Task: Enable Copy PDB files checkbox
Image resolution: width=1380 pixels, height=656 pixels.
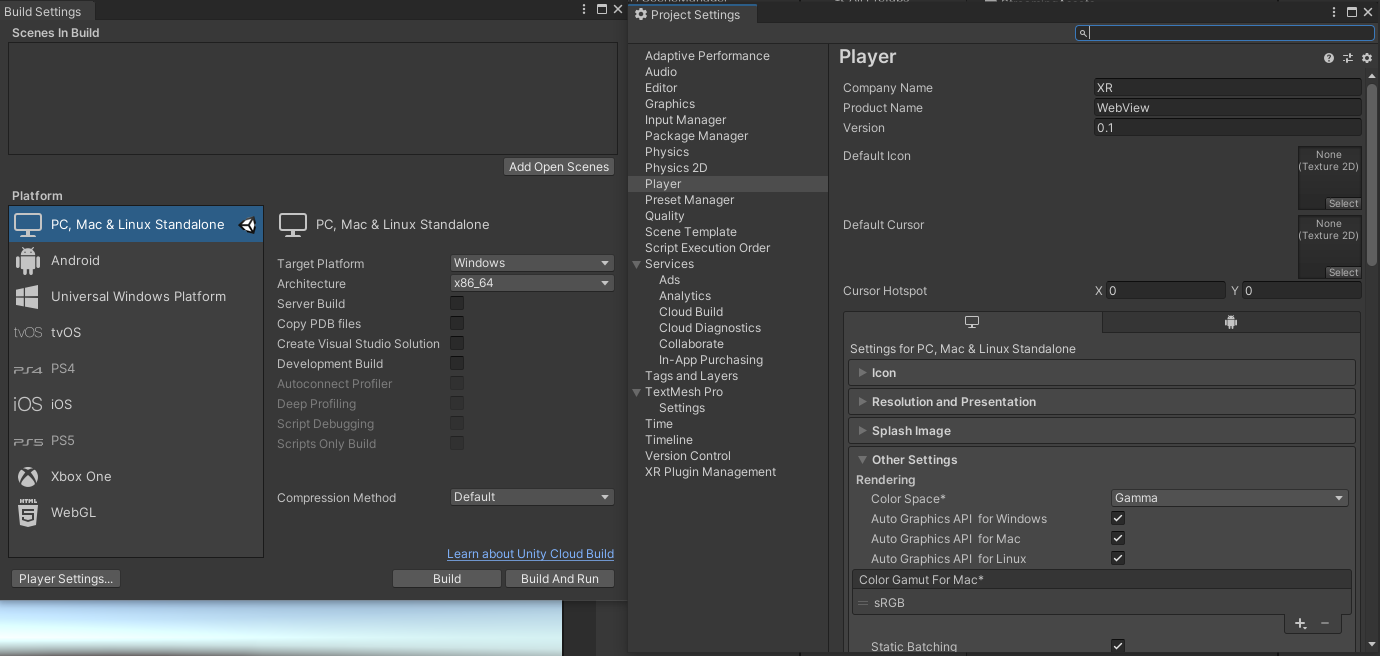Action: click(x=457, y=323)
